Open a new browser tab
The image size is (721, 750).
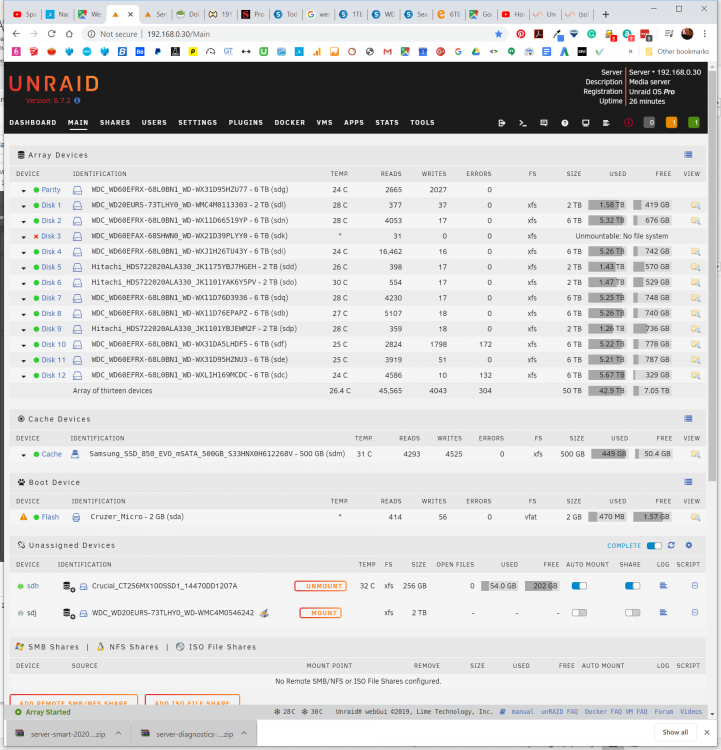pos(605,14)
